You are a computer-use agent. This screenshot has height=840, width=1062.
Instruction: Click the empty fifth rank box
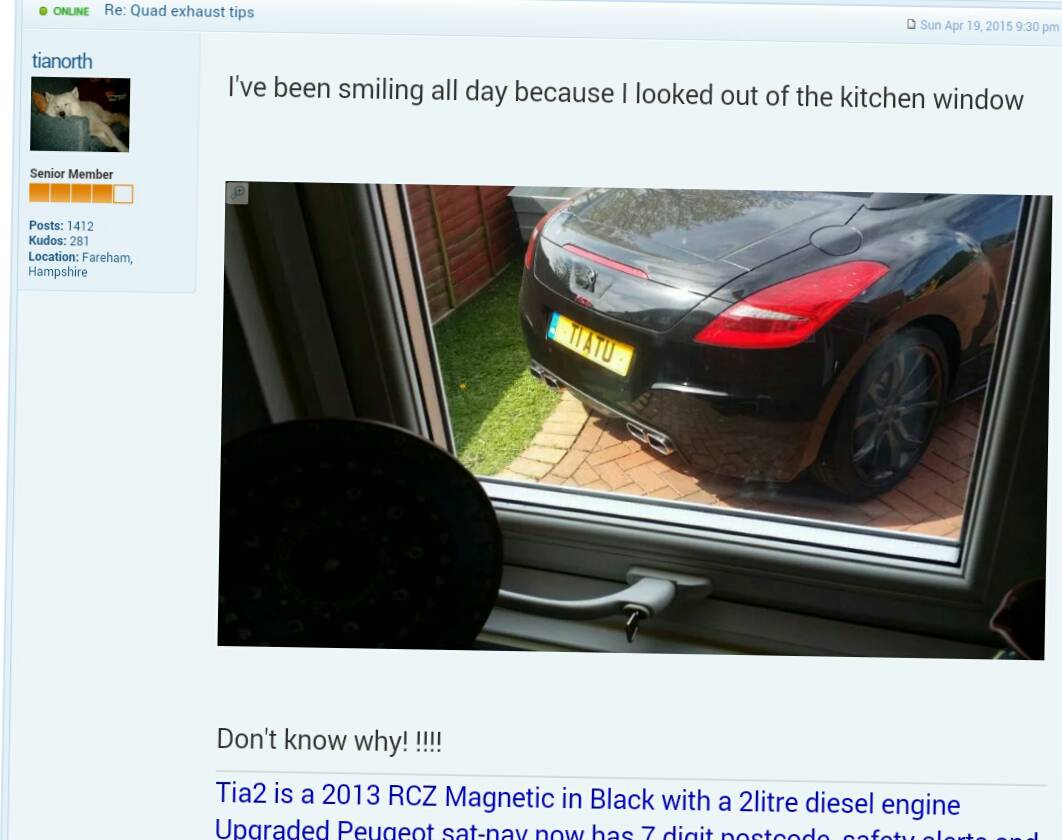click(123, 194)
